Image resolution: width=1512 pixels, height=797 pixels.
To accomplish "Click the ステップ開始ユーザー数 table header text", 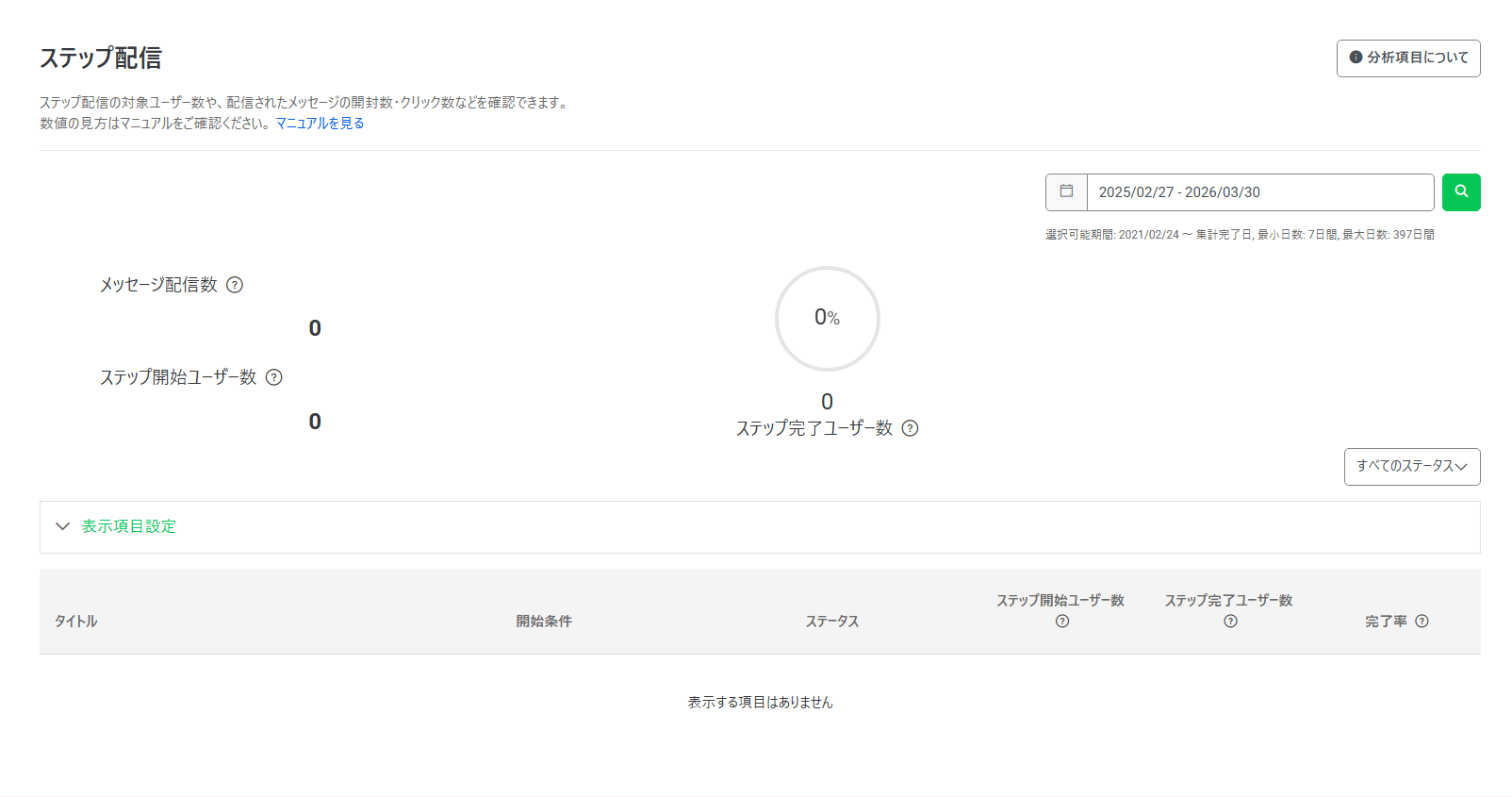I will tap(1060, 600).
